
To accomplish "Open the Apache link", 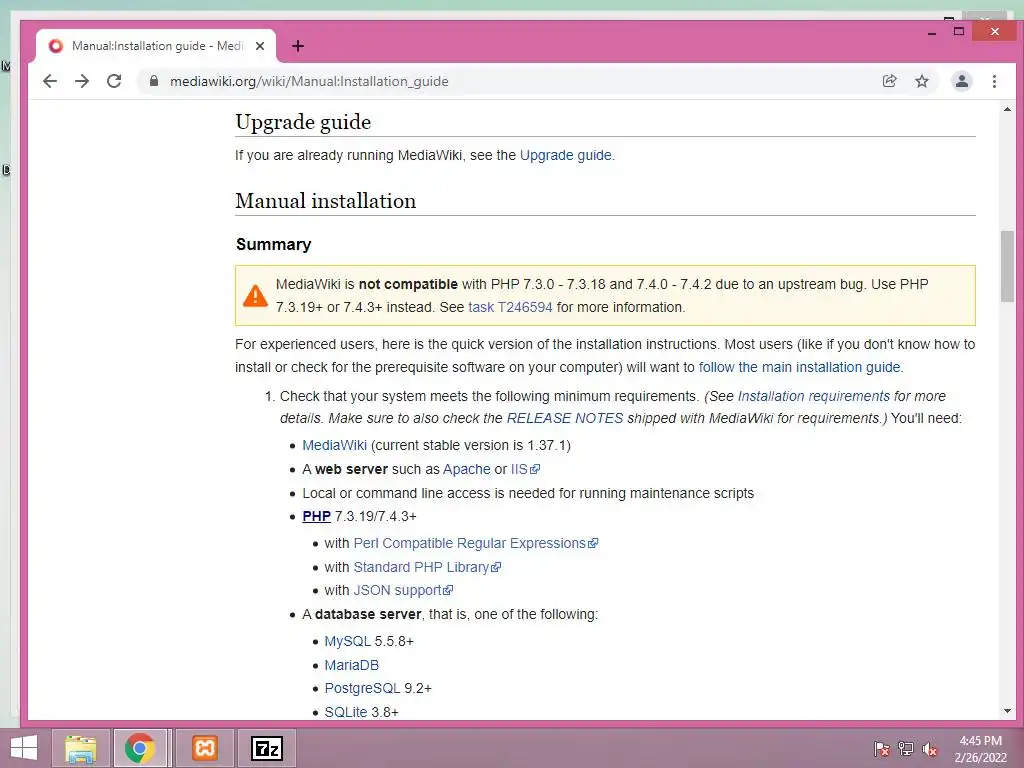I will pyautogui.click(x=466, y=469).
